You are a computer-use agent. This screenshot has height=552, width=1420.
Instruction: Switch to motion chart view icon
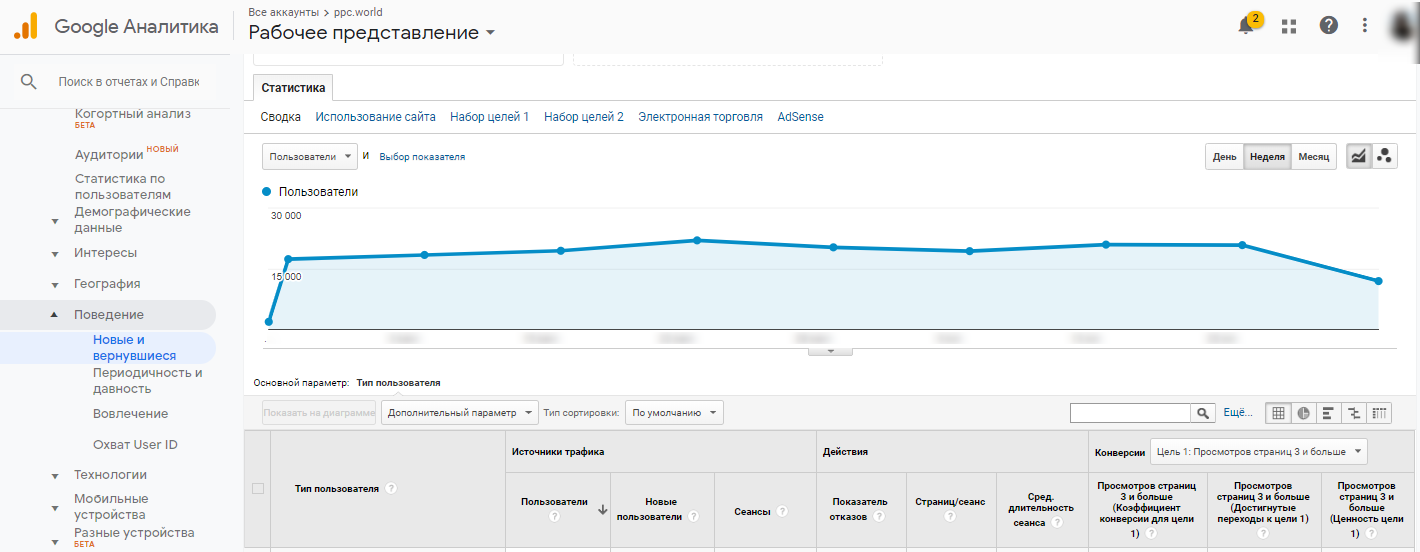pos(1385,156)
